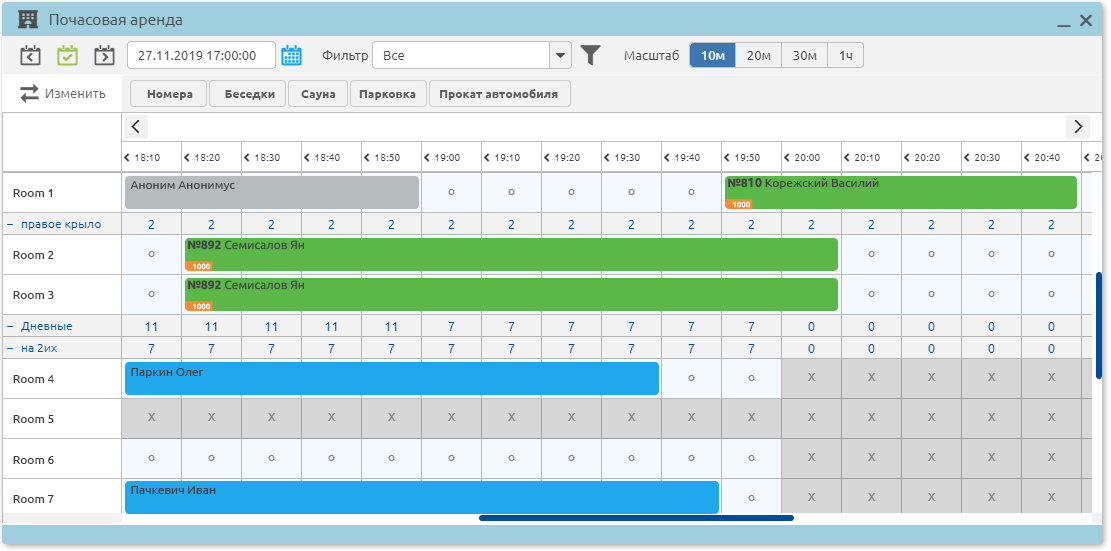Screen dimensions: 1111x551
Task: Jump to today with green calendar icon
Action: click(67, 55)
